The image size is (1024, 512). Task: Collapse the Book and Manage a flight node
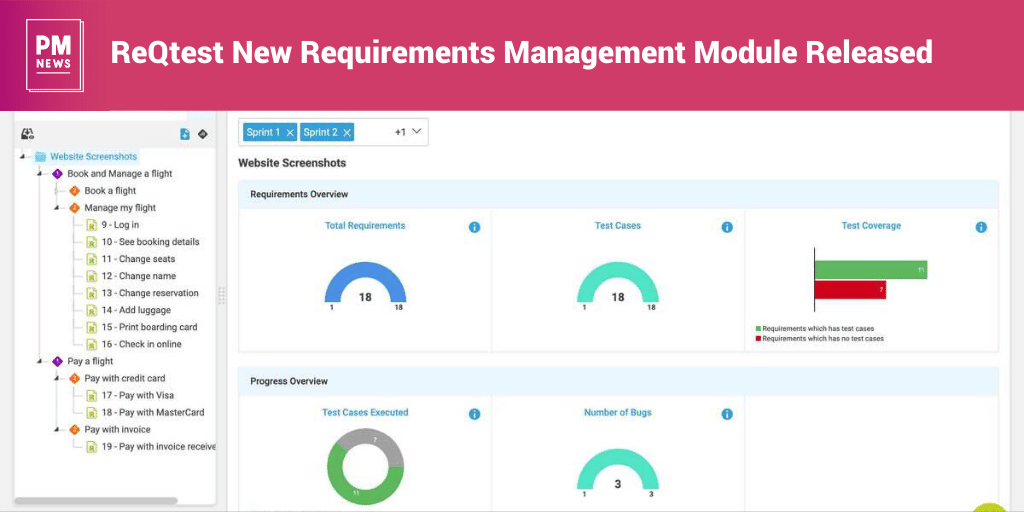click(x=40, y=174)
